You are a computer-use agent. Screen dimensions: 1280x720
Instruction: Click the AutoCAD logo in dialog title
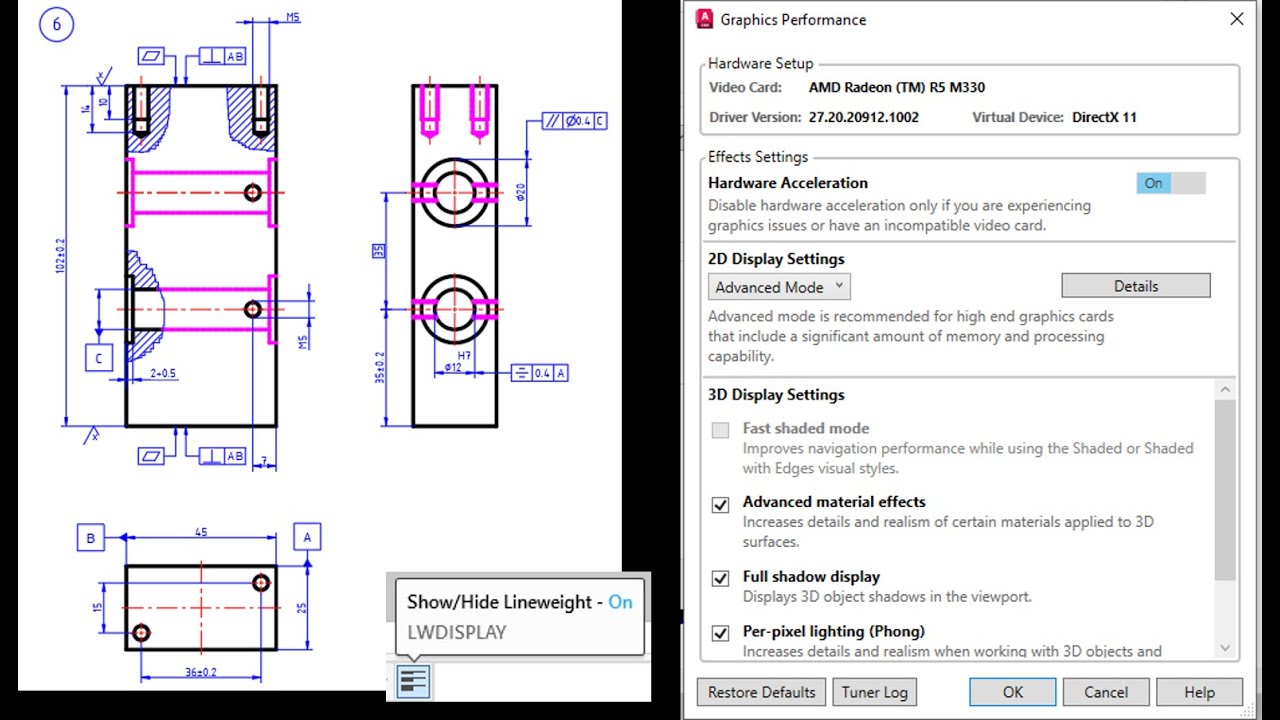point(704,19)
